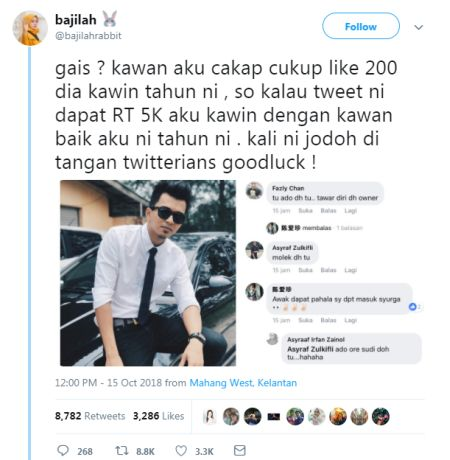Open the Facebook comments screenshot image
The image size is (450, 460).
(333, 273)
